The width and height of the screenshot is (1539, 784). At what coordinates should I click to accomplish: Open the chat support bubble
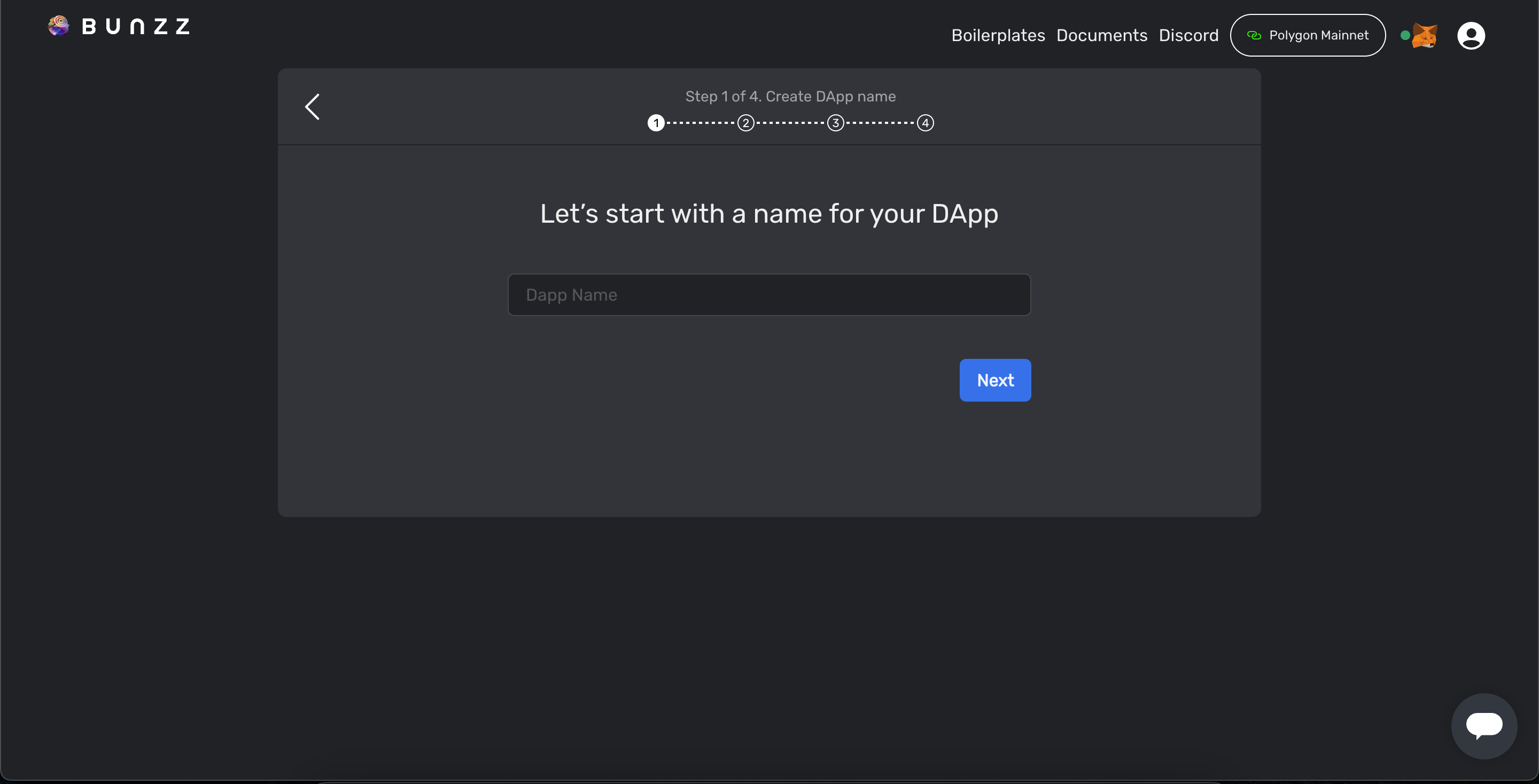(1484, 725)
